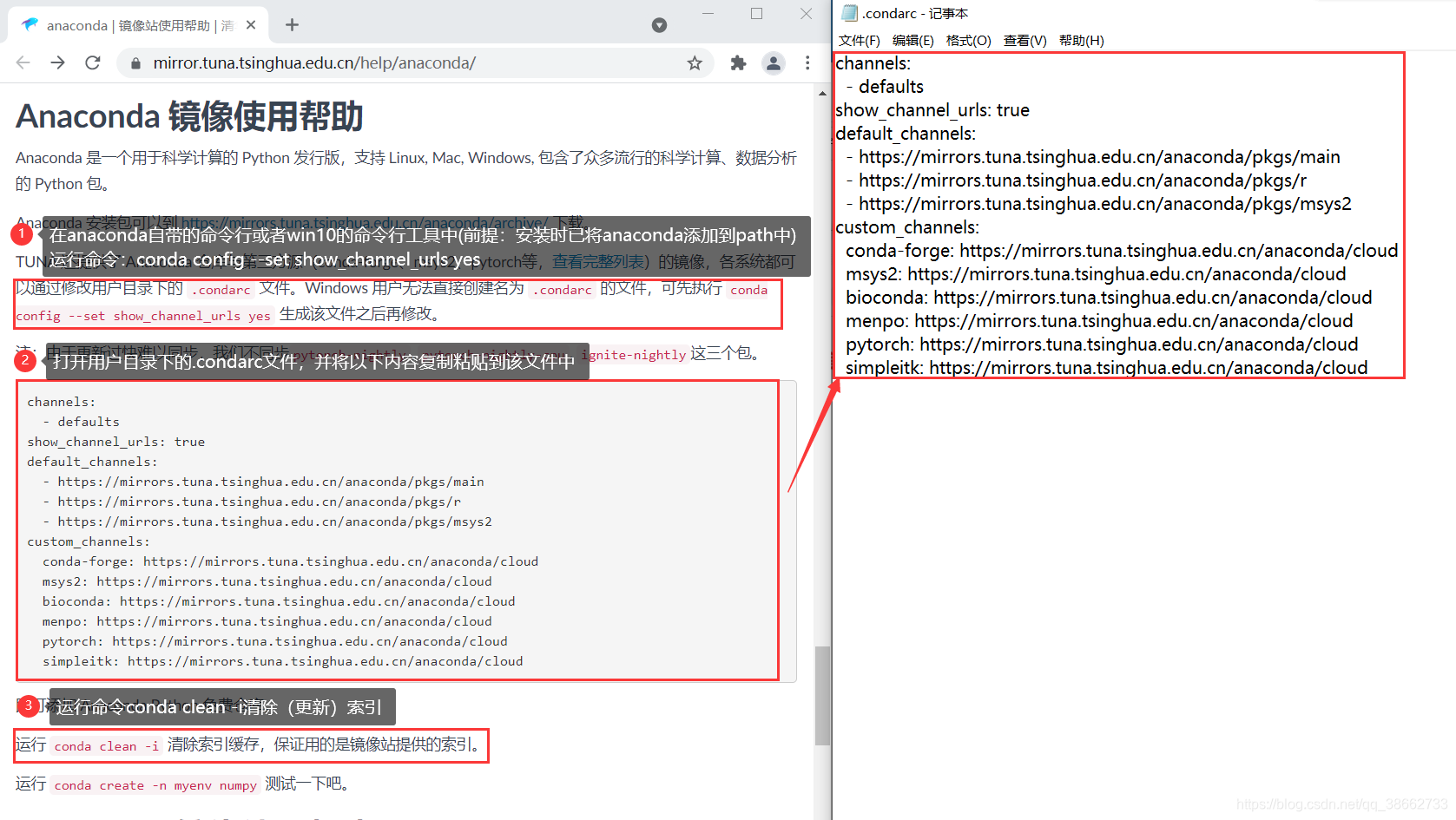
Task: Go back with the browser back arrow
Action: pyautogui.click(x=23, y=62)
